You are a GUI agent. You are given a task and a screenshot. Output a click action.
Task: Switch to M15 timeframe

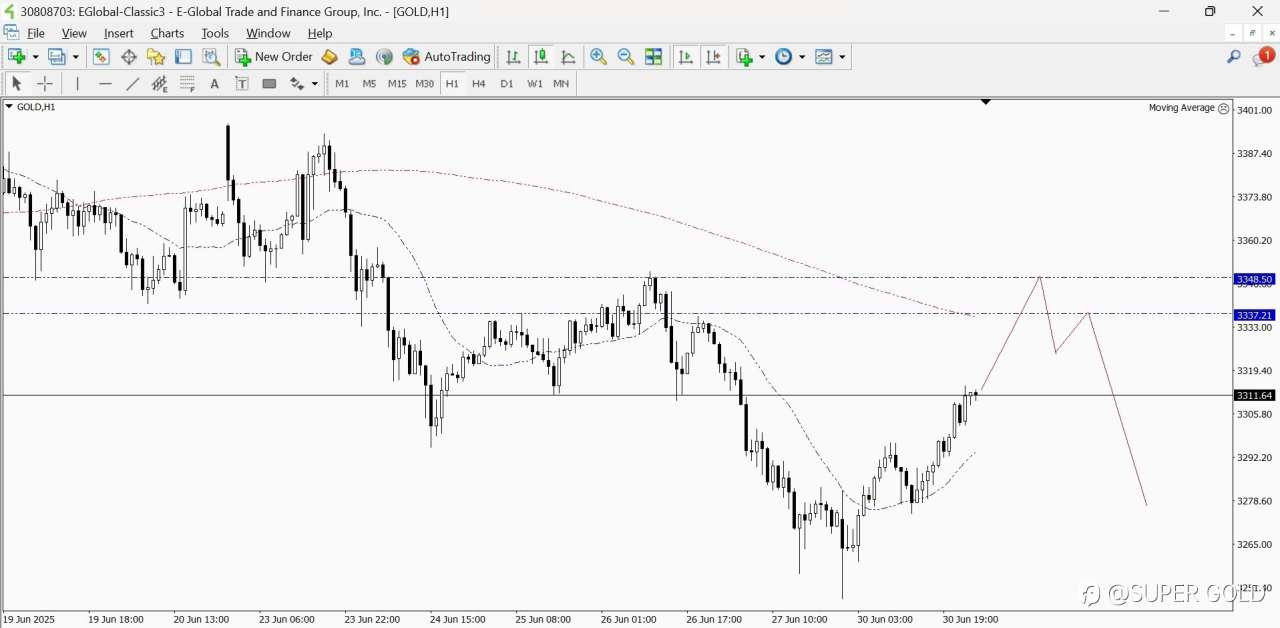pos(397,84)
